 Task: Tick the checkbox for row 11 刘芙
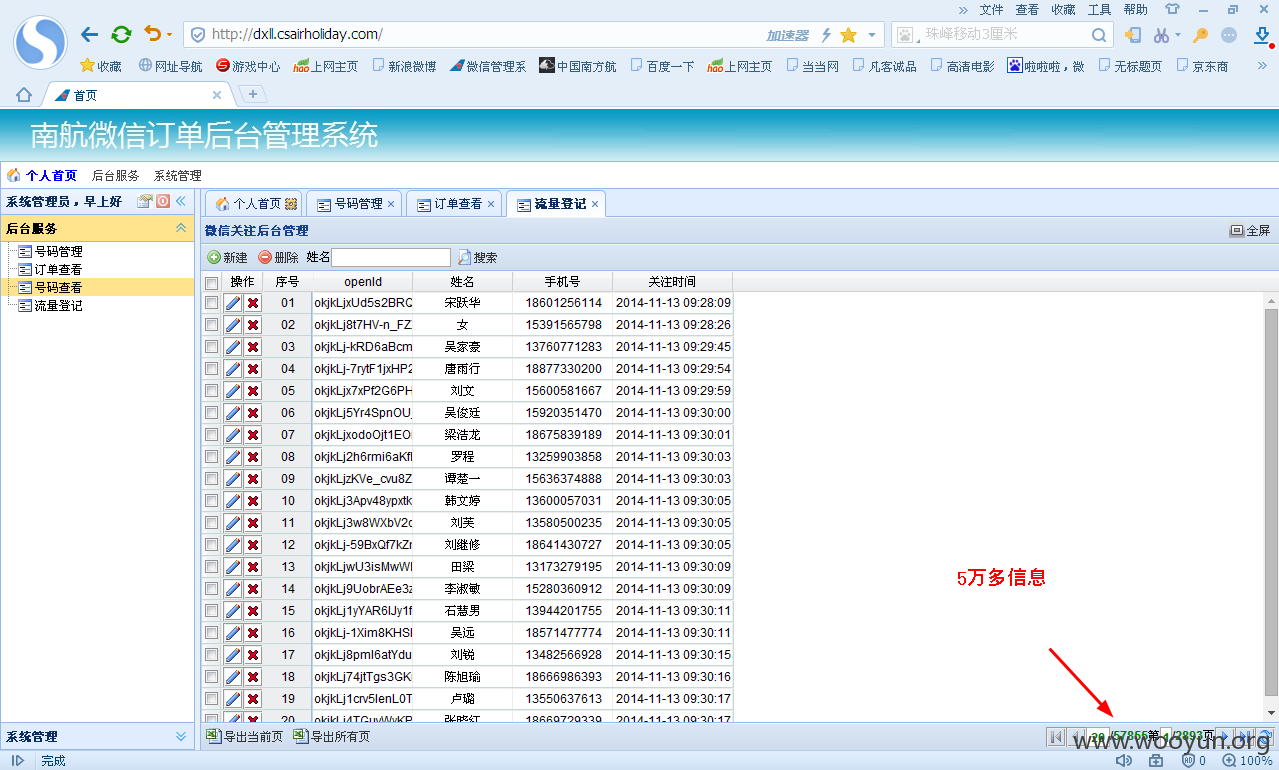(211, 522)
